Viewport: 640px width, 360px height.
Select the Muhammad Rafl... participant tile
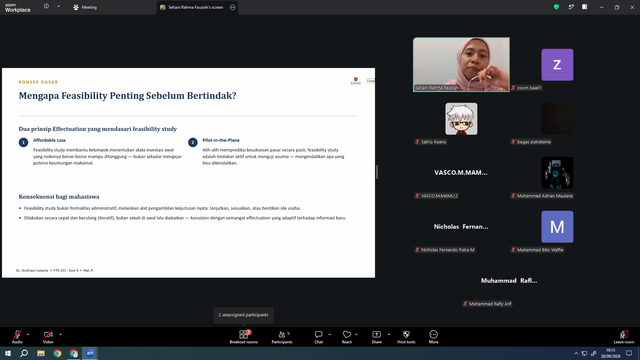click(509, 280)
